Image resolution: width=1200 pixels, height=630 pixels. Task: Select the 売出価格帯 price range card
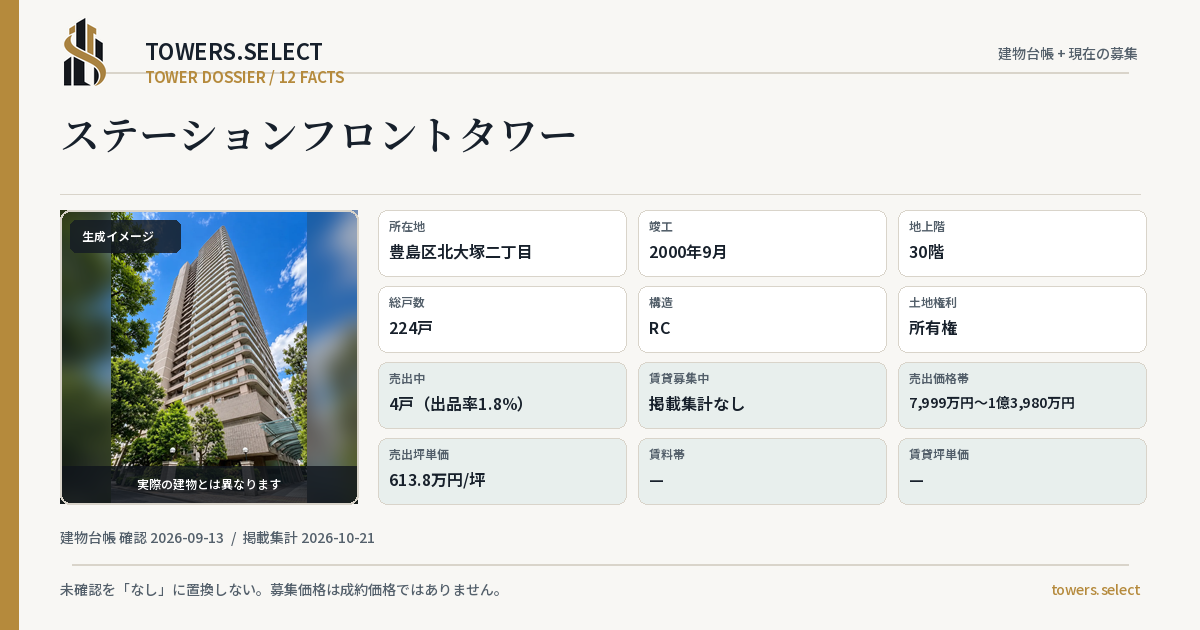tap(1022, 395)
